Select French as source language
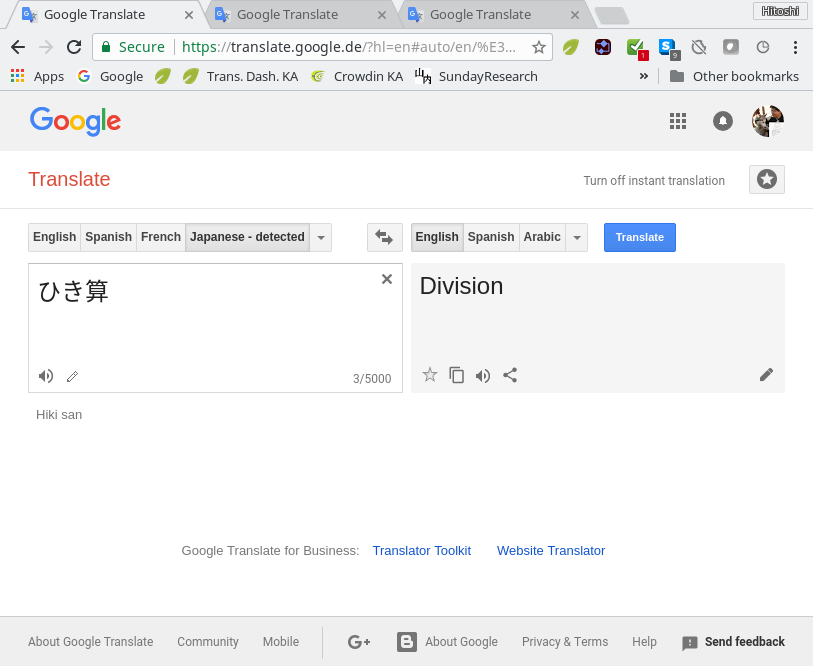 tap(161, 237)
